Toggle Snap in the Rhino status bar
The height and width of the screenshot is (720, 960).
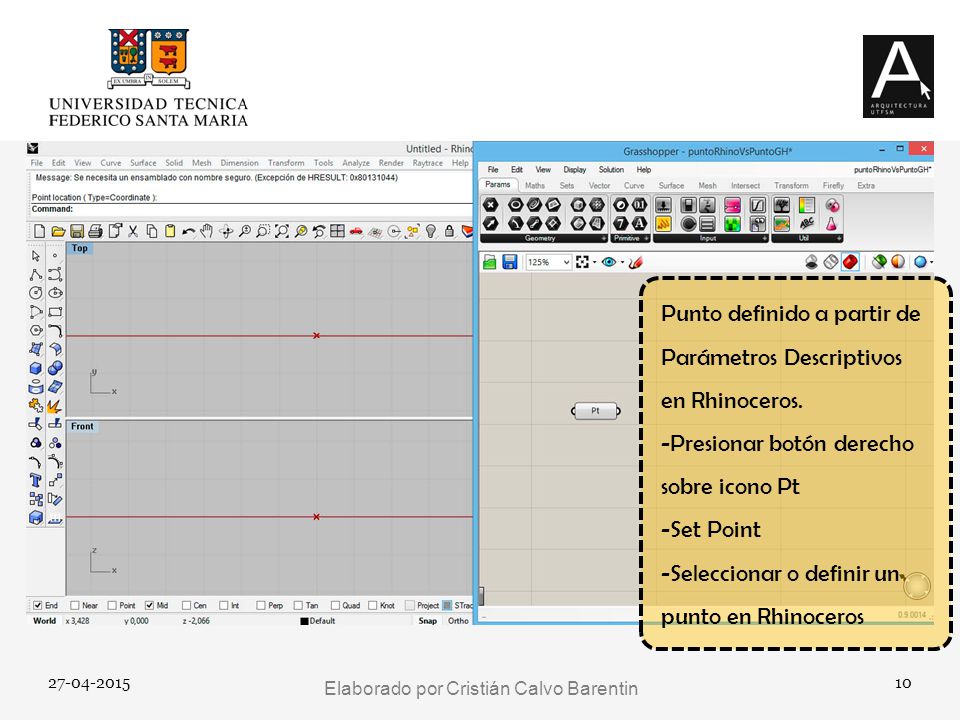[427, 621]
